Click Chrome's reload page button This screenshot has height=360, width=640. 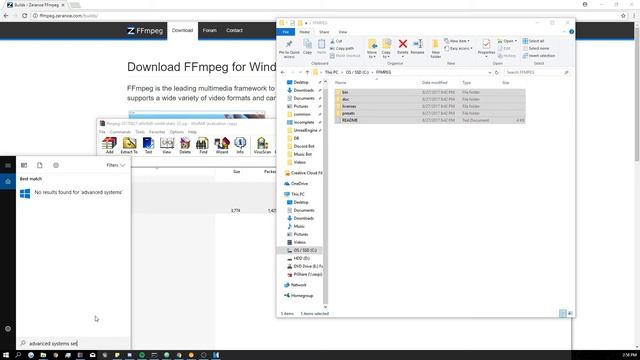[x=24, y=16]
